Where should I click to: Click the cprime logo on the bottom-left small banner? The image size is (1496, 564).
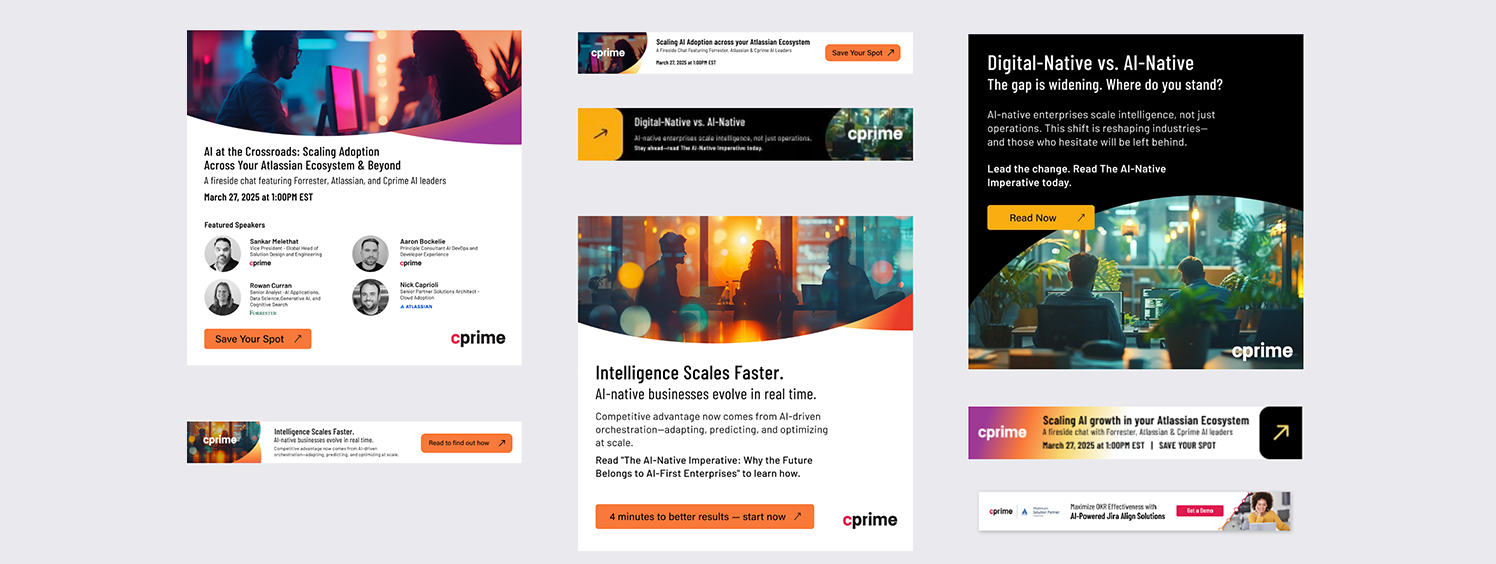[220, 440]
